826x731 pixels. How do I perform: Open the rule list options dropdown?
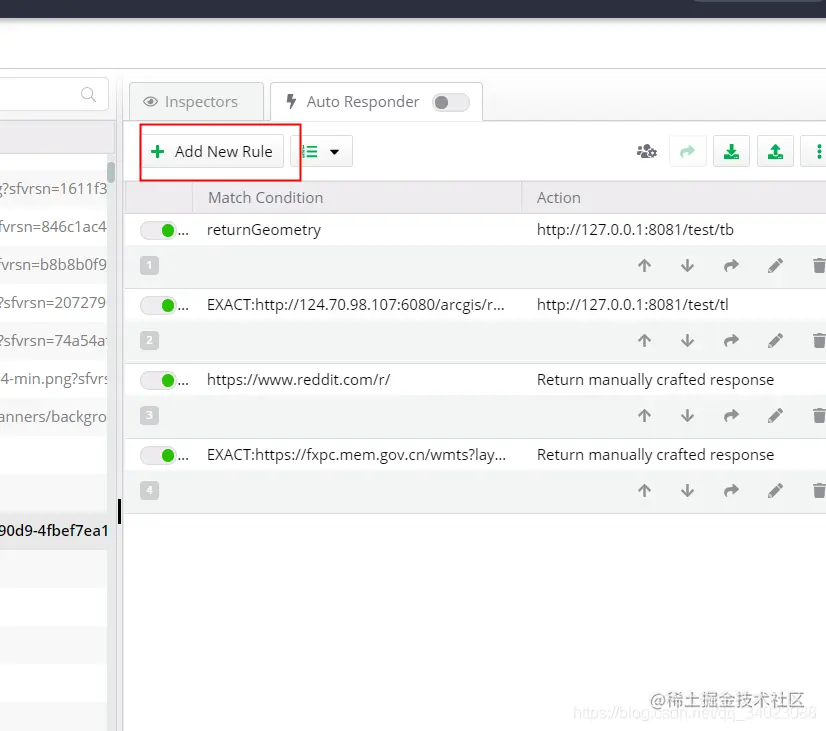[321, 152]
